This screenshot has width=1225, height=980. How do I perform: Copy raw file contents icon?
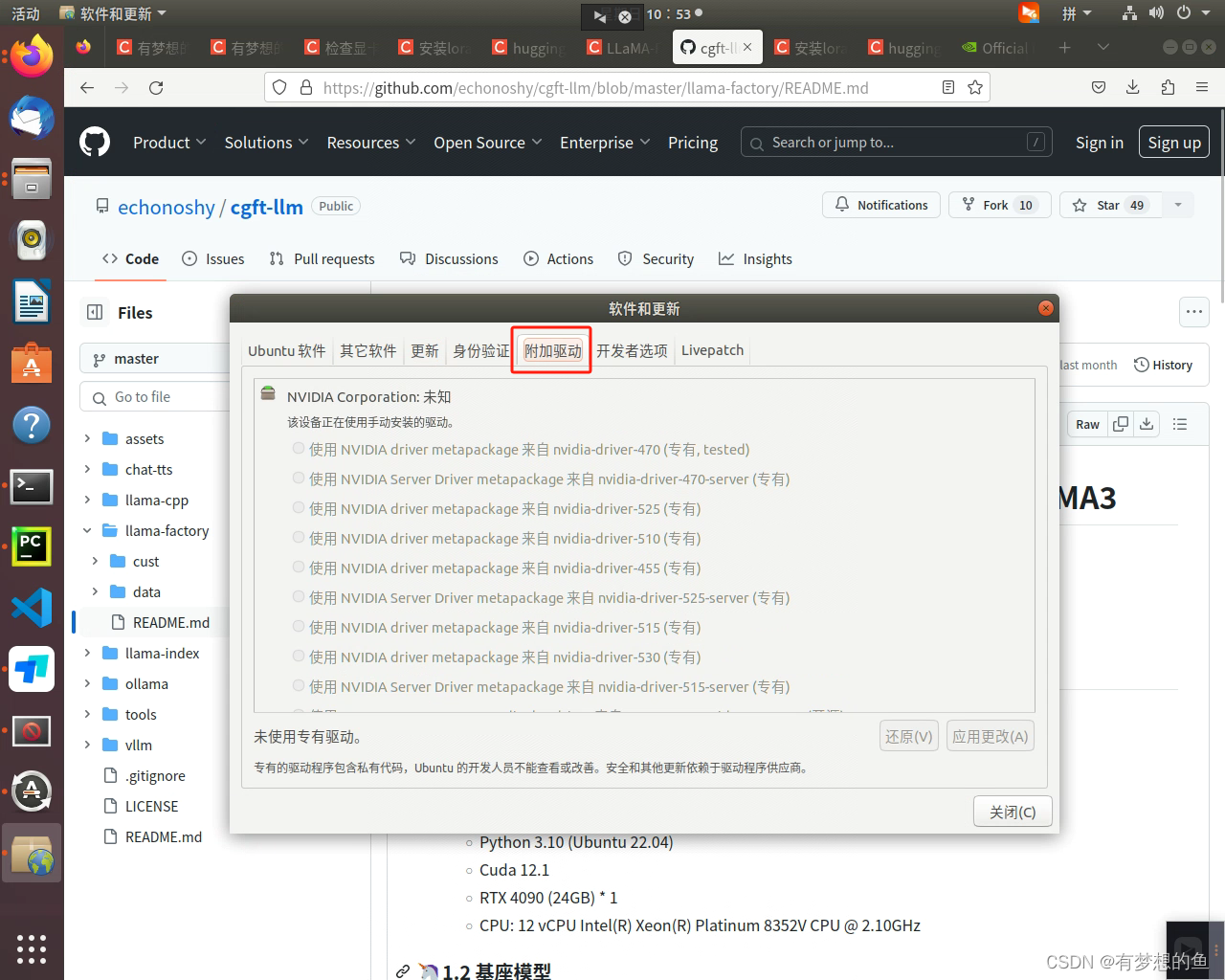[1121, 423]
